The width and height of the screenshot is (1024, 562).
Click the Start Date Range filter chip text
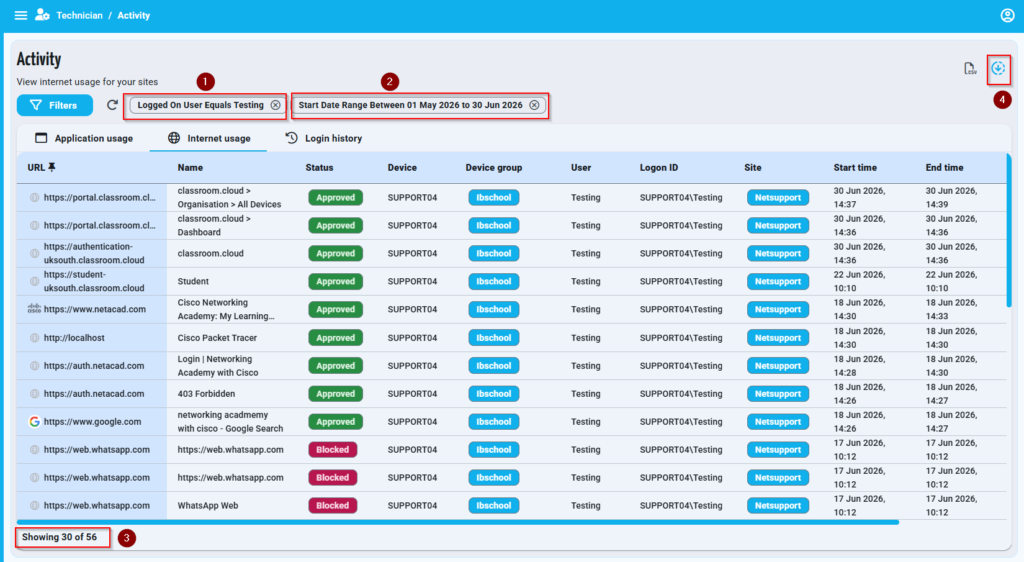coord(411,105)
